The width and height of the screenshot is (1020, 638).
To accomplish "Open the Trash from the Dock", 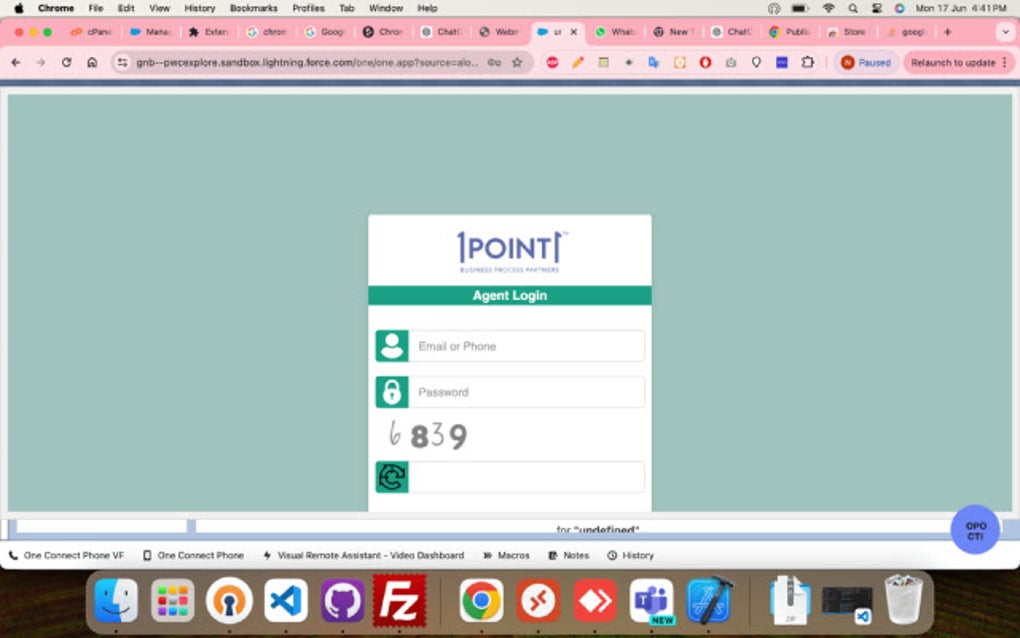I will [903, 599].
